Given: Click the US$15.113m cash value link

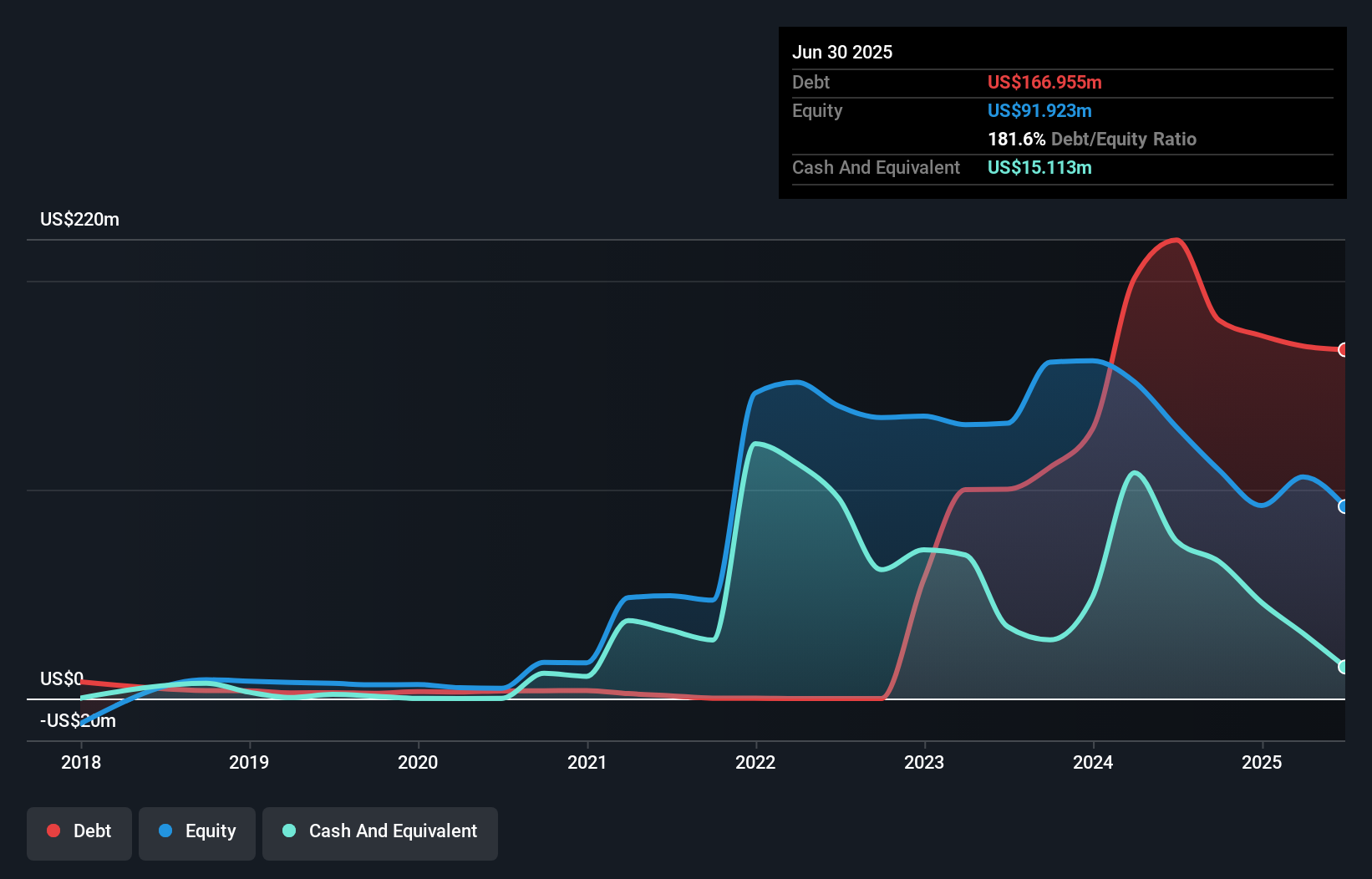Looking at the screenshot, I should tap(1039, 167).
